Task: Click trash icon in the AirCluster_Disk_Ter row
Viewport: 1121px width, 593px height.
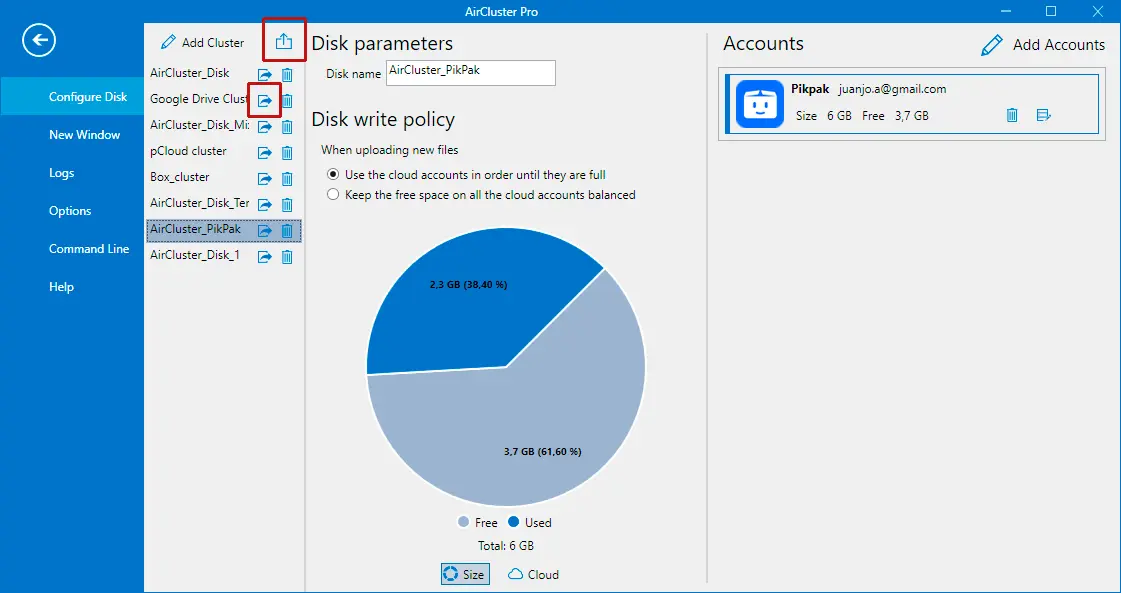Action: tap(287, 205)
